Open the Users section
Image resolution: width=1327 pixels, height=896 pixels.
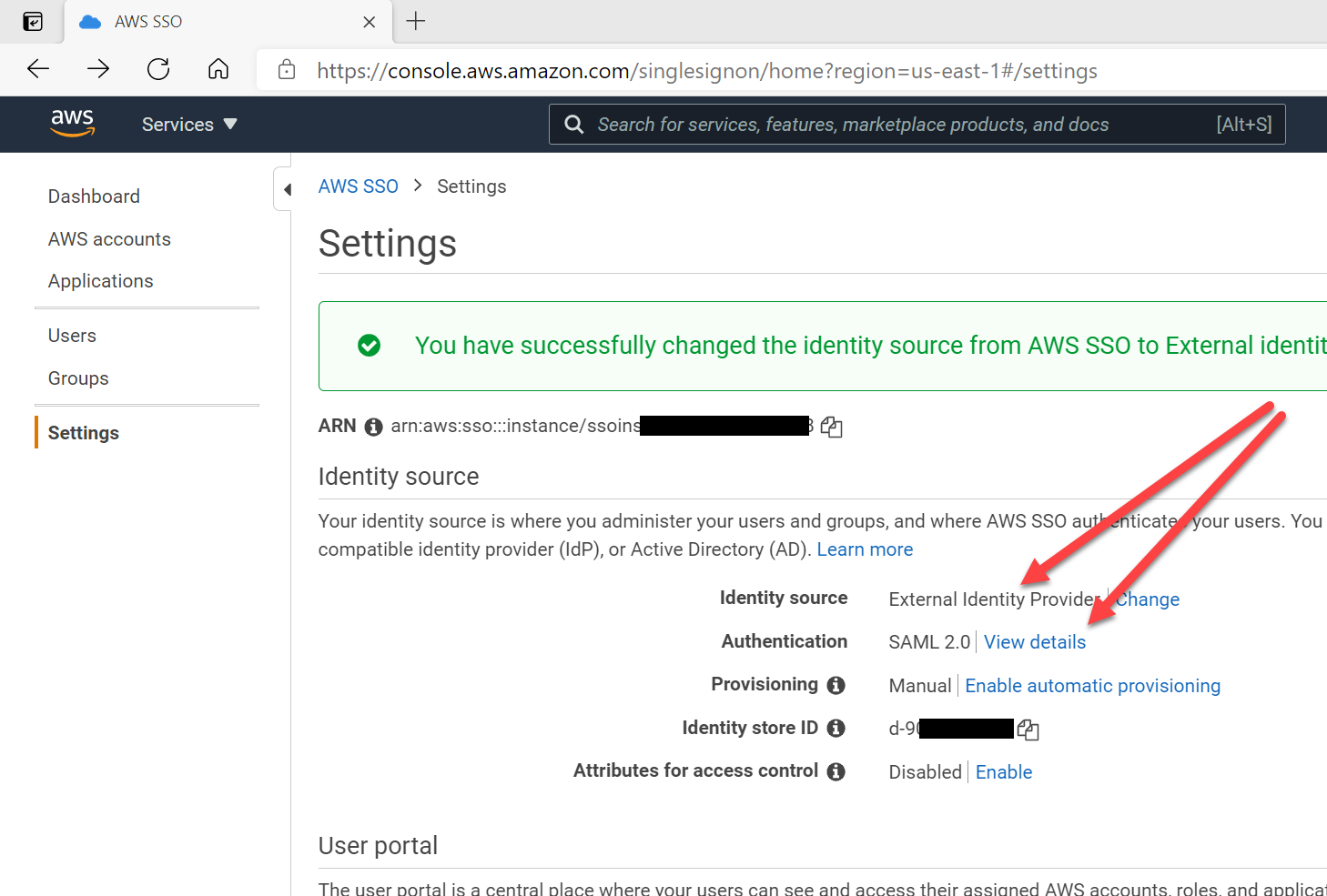(x=72, y=336)
